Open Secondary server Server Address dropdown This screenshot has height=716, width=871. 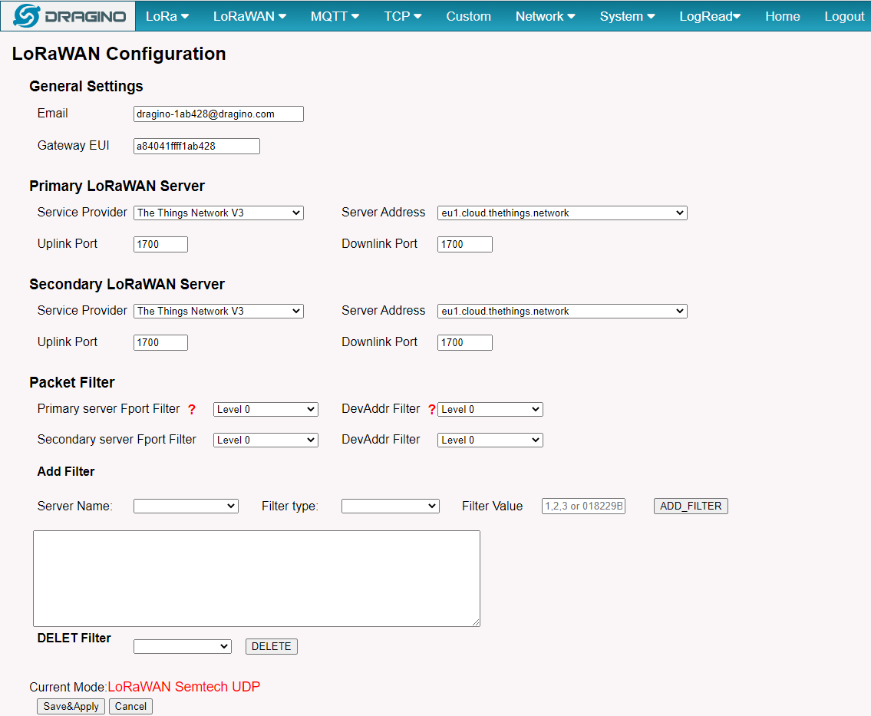pos(562,311)
